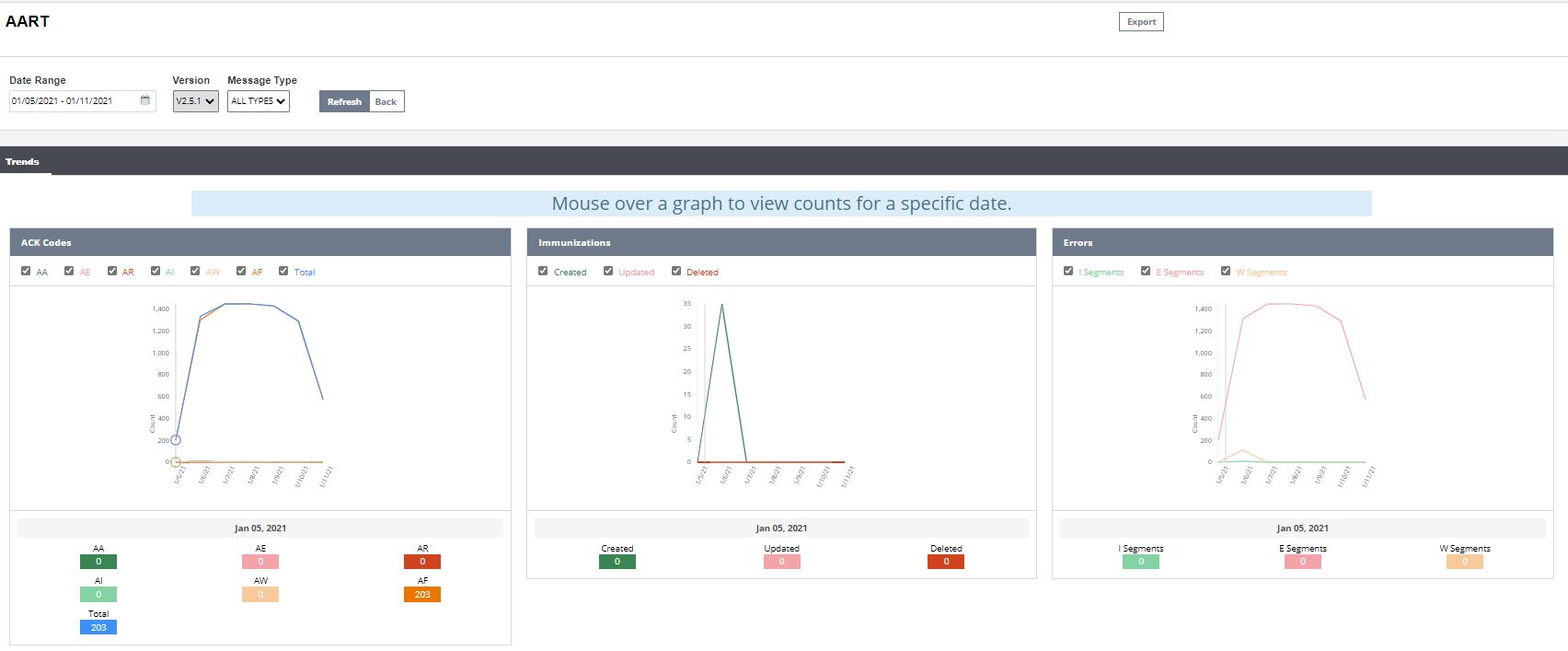Toggle the AA series checkbox
This screenshot has width=1568, height=651.
[x=26, y=271]
